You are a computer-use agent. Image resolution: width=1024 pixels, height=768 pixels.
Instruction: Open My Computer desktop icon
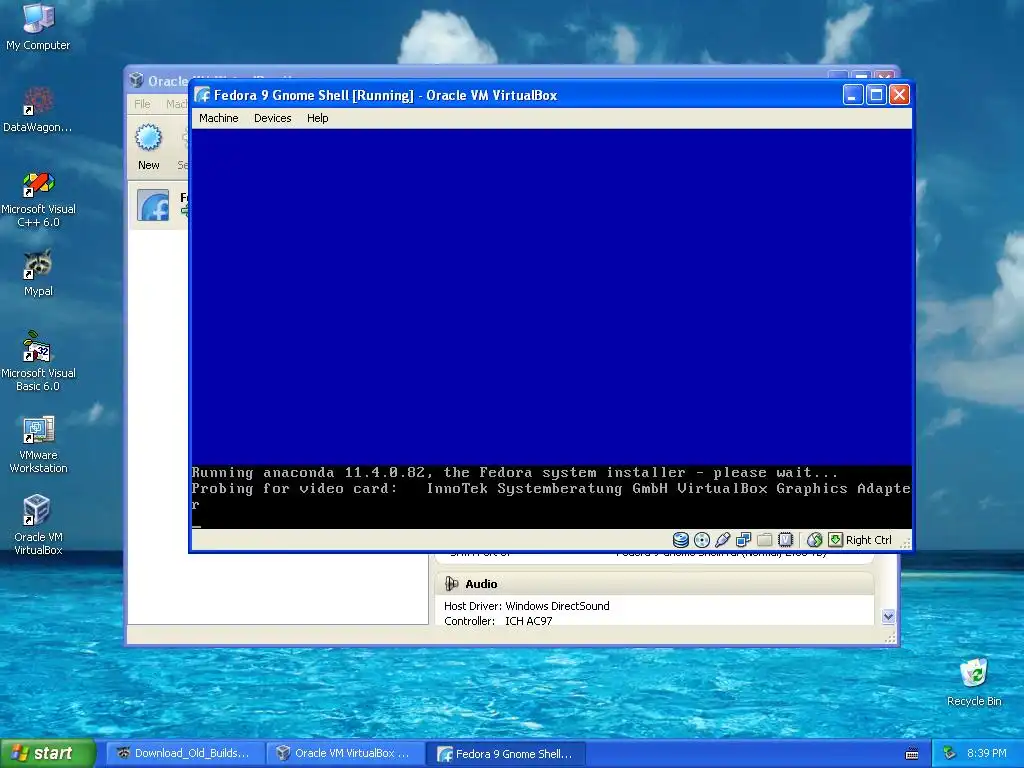coord(38,27)
